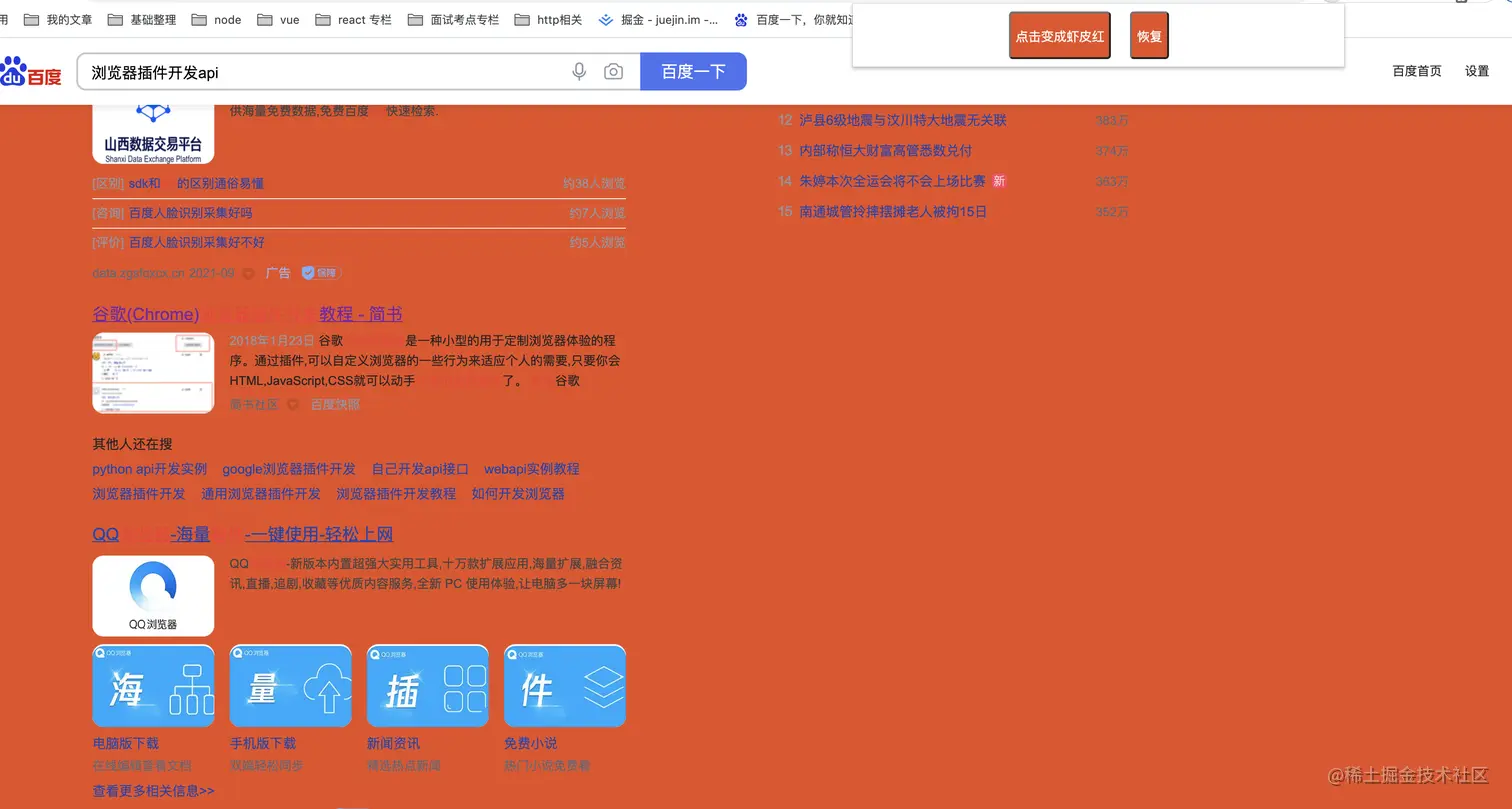
Task: Open the 基础整理 bookmark folder
Action: (141, 19)
